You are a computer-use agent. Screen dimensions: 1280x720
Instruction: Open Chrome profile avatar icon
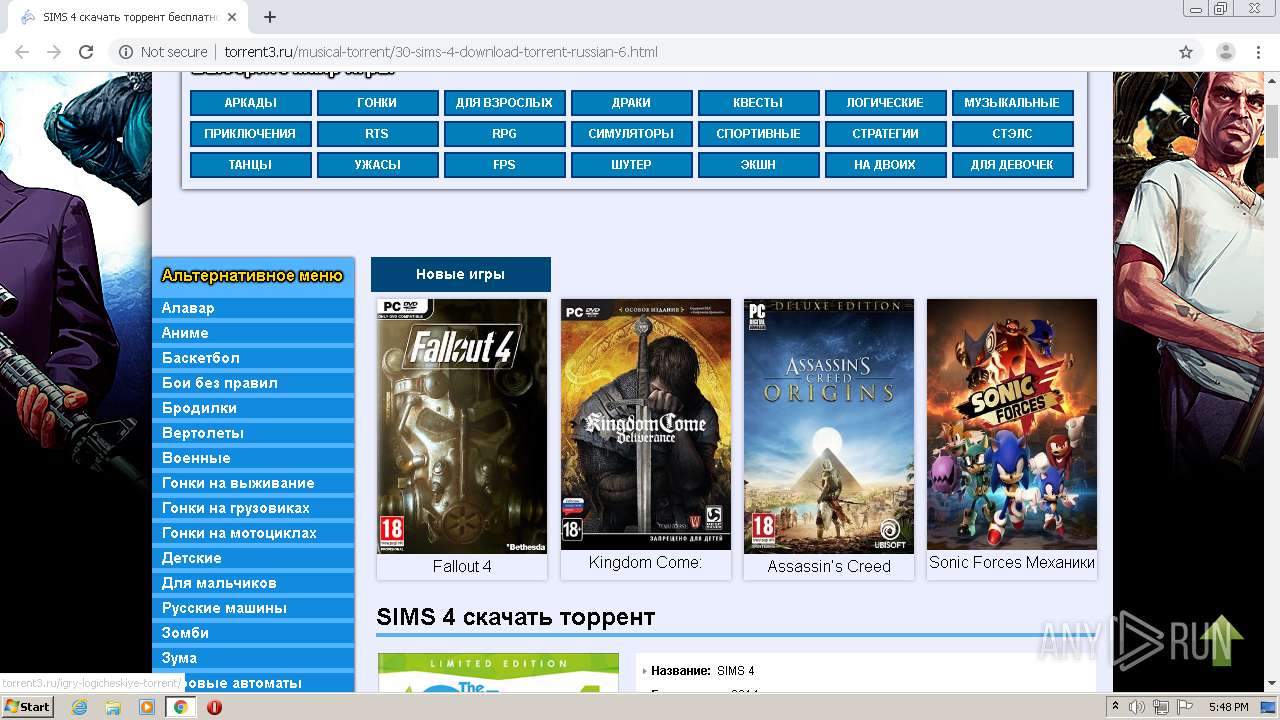(1225, 52)
